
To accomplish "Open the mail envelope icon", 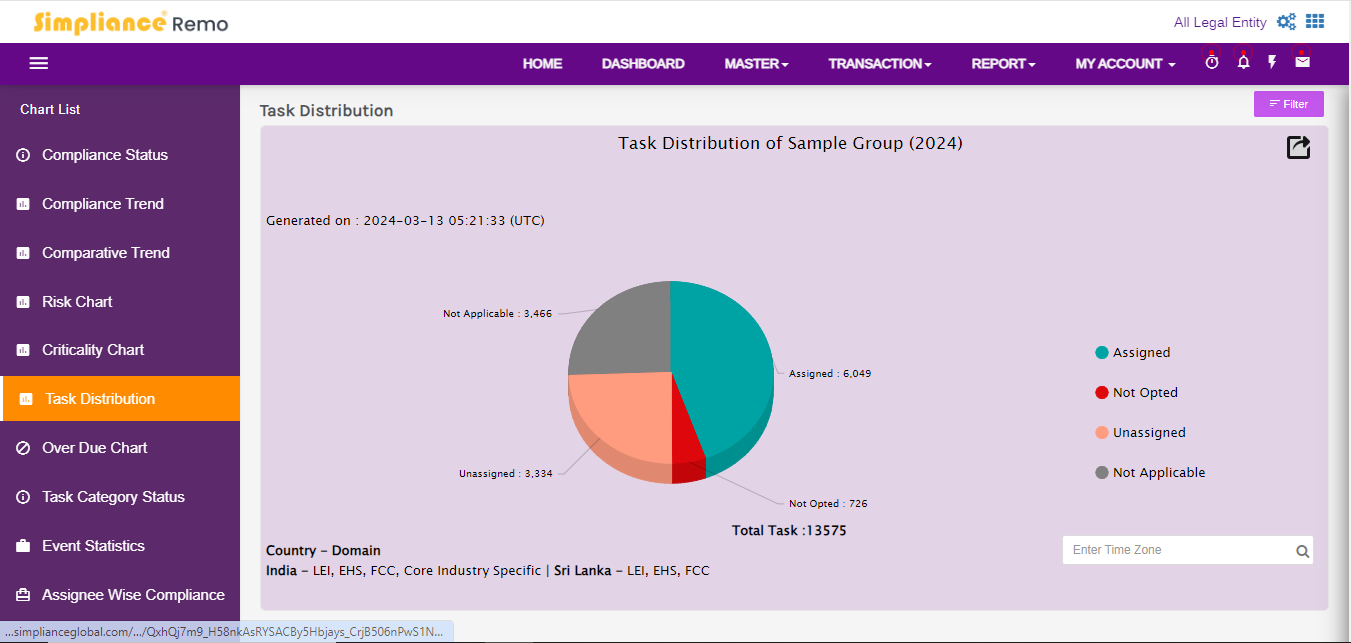I will click(1302, 61).
